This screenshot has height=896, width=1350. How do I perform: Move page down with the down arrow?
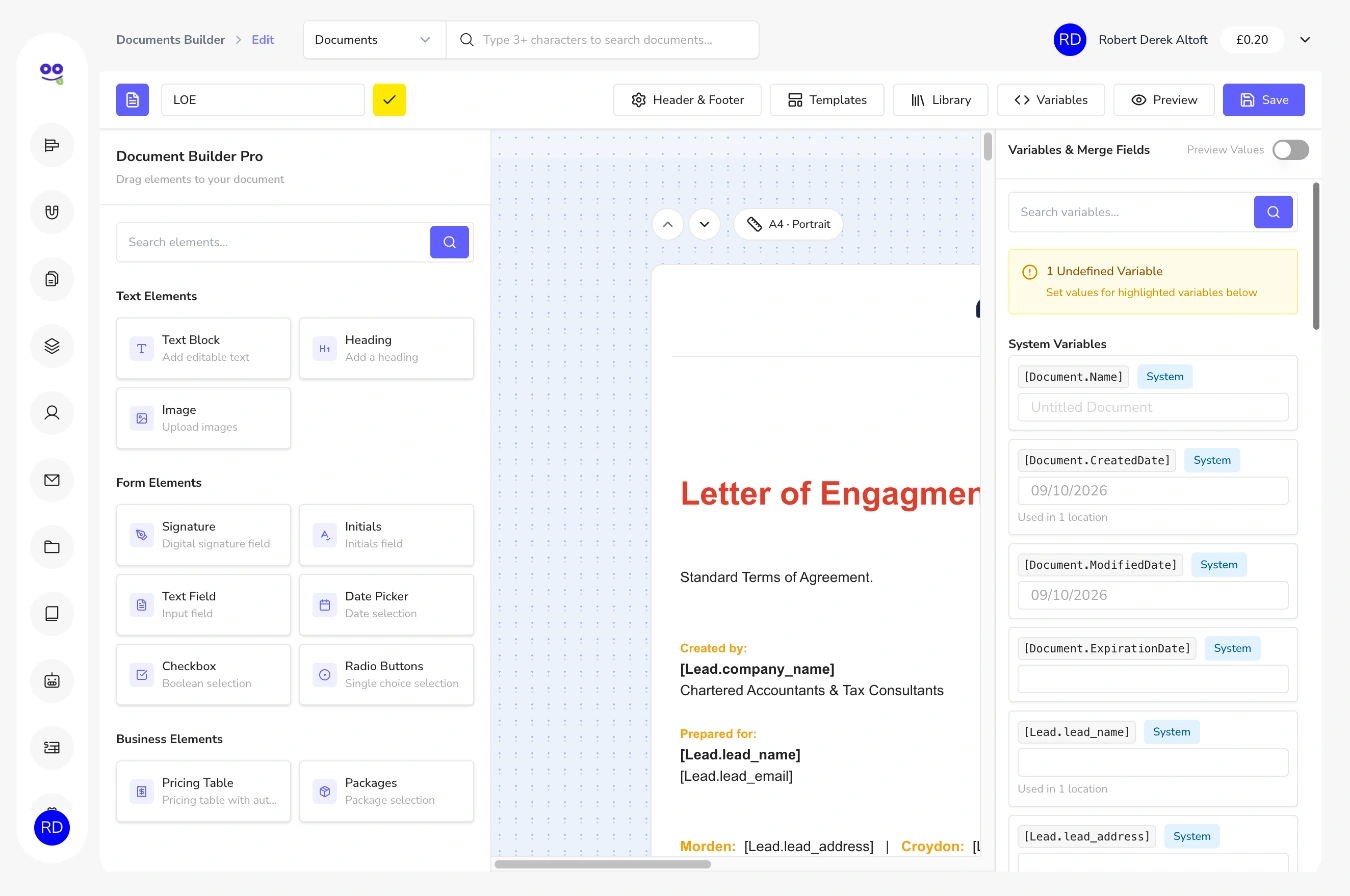pyautogui.click(x=704, y=224)
